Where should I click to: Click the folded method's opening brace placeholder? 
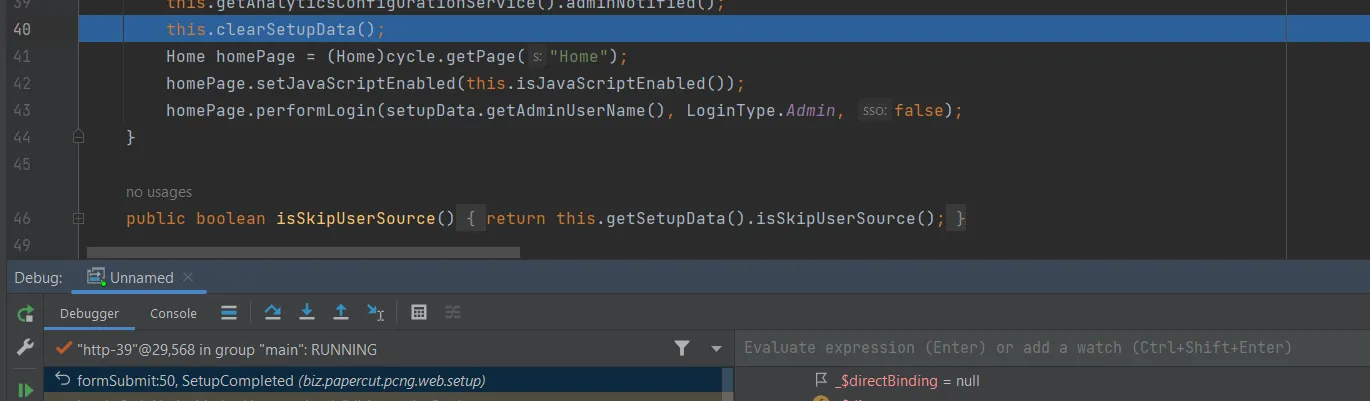tap(472, 218)
